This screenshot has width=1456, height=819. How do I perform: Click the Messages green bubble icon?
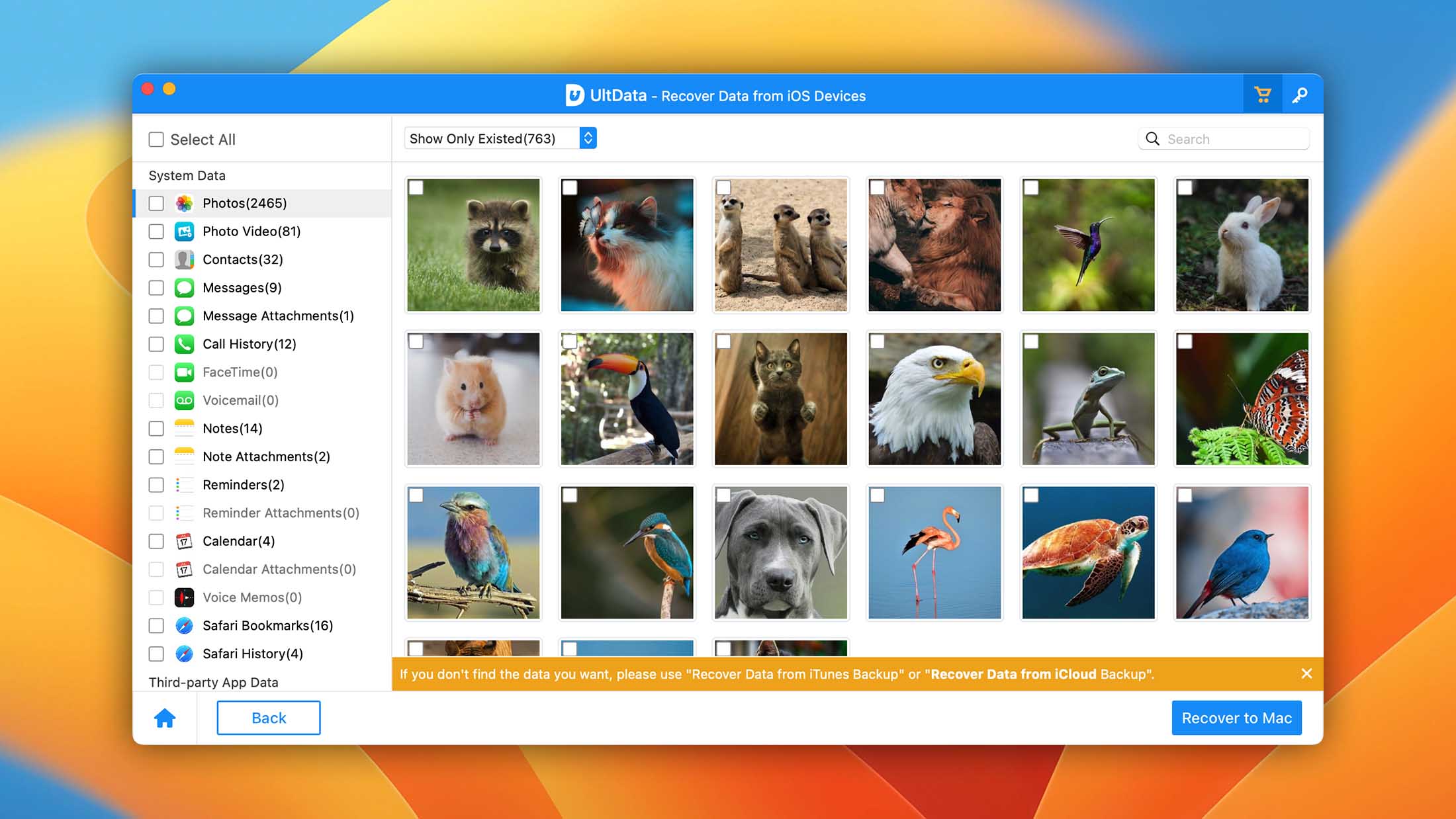click(184, 288)
